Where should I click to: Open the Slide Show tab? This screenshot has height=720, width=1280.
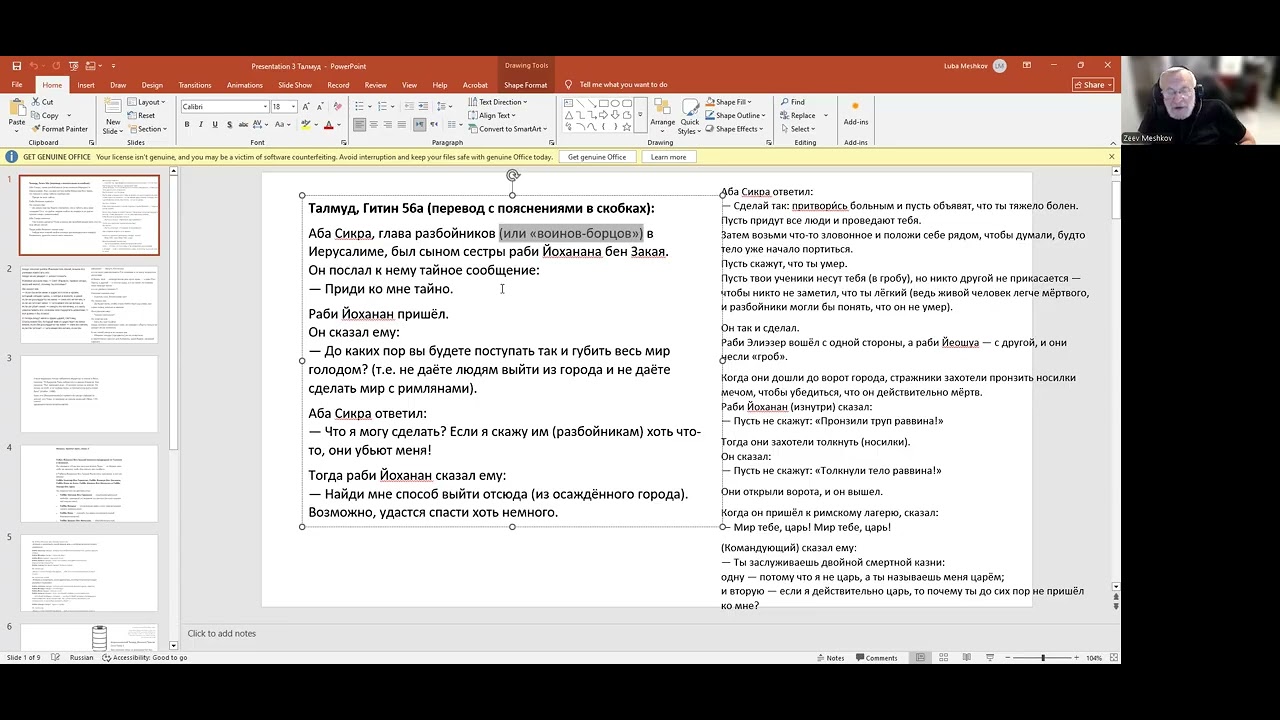(x=295, y=85)
